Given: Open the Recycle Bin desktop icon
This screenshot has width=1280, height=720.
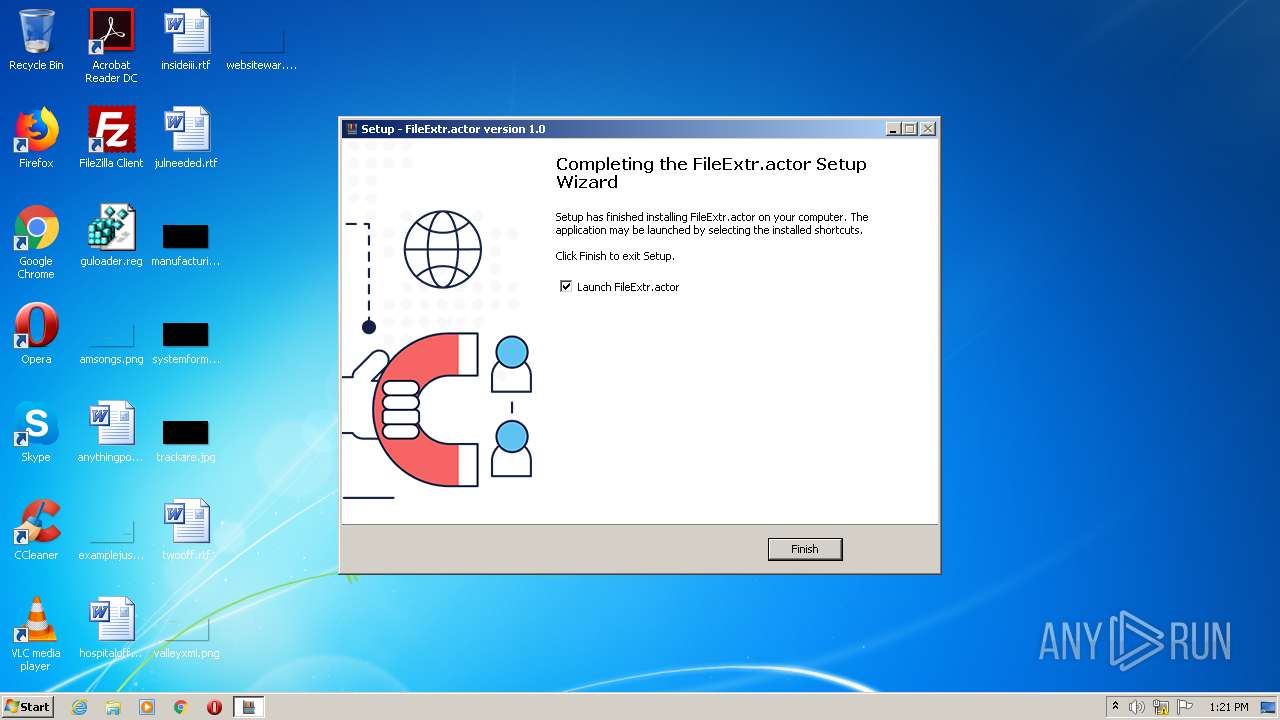Looking at the screenshot, I should pyautogui.click(x=36, y=40).
